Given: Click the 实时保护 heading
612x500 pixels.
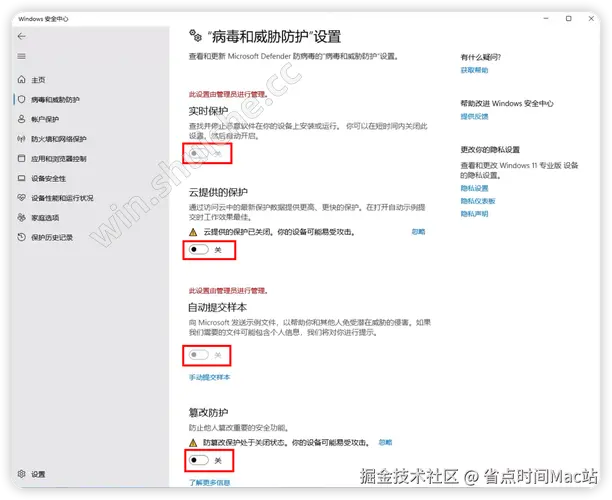Looking at the screenshot, I should tap(208, 111).
